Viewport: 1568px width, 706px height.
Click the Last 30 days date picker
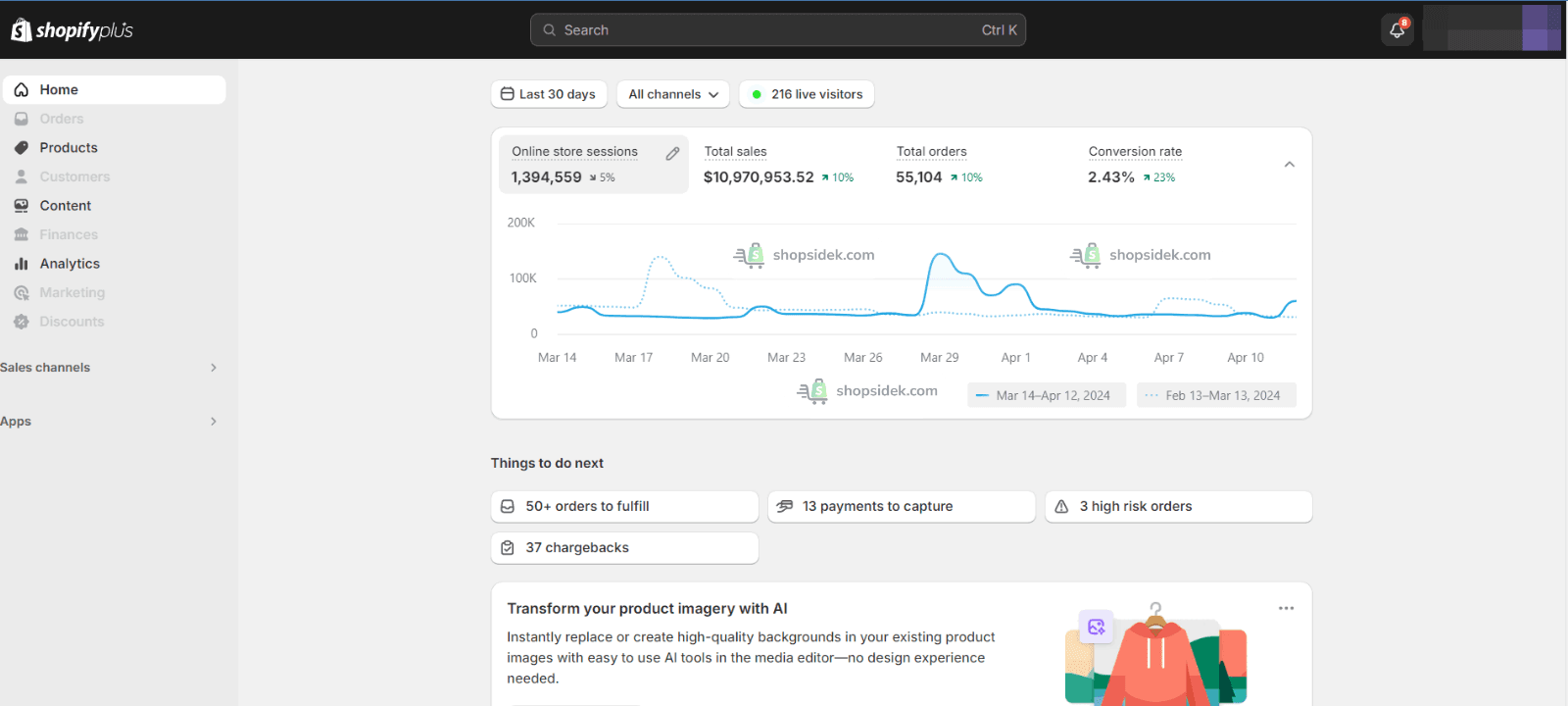(548, 94)
